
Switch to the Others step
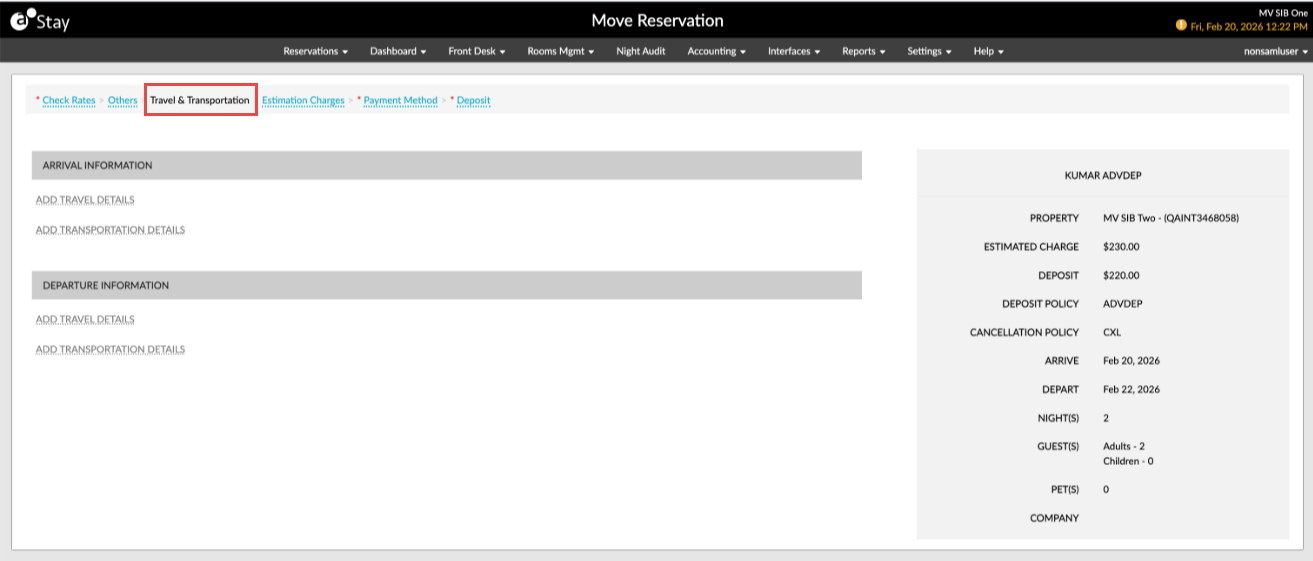click(x=123, y=100)
